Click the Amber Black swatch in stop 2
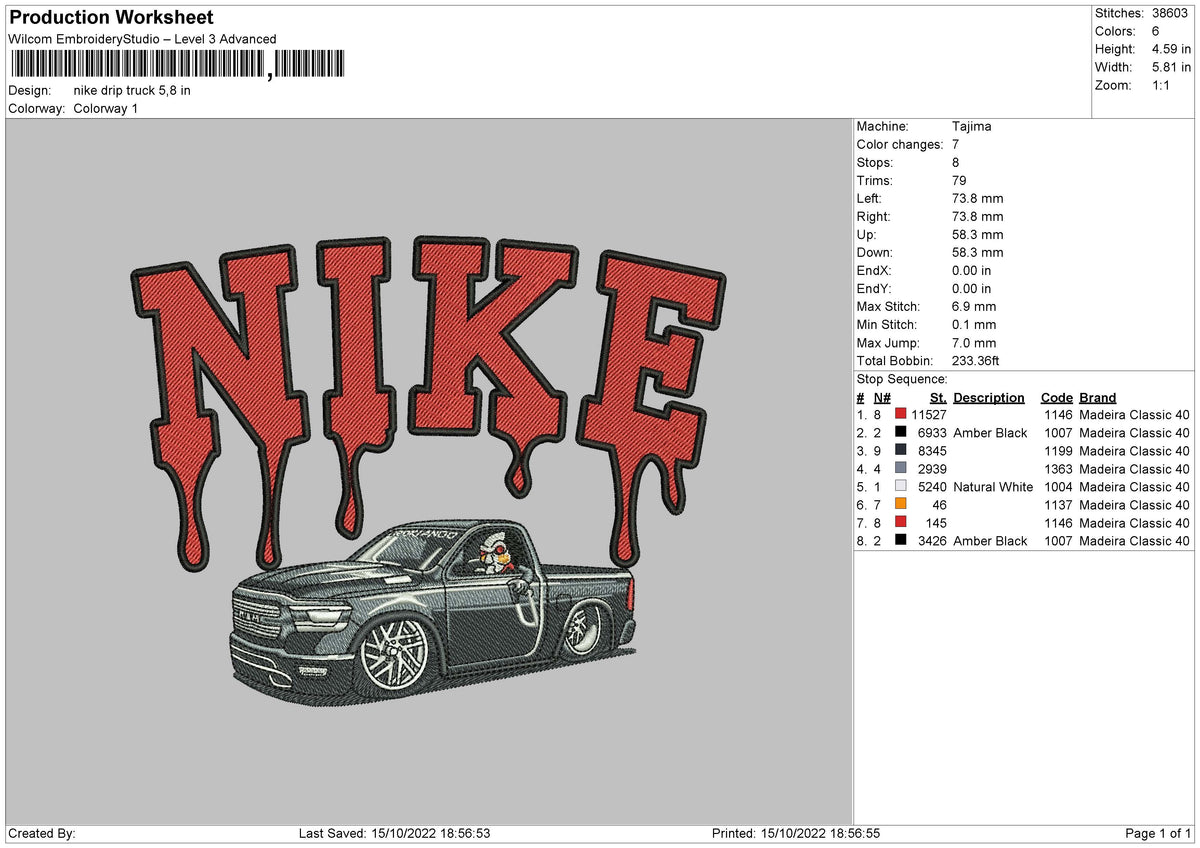 900,433
